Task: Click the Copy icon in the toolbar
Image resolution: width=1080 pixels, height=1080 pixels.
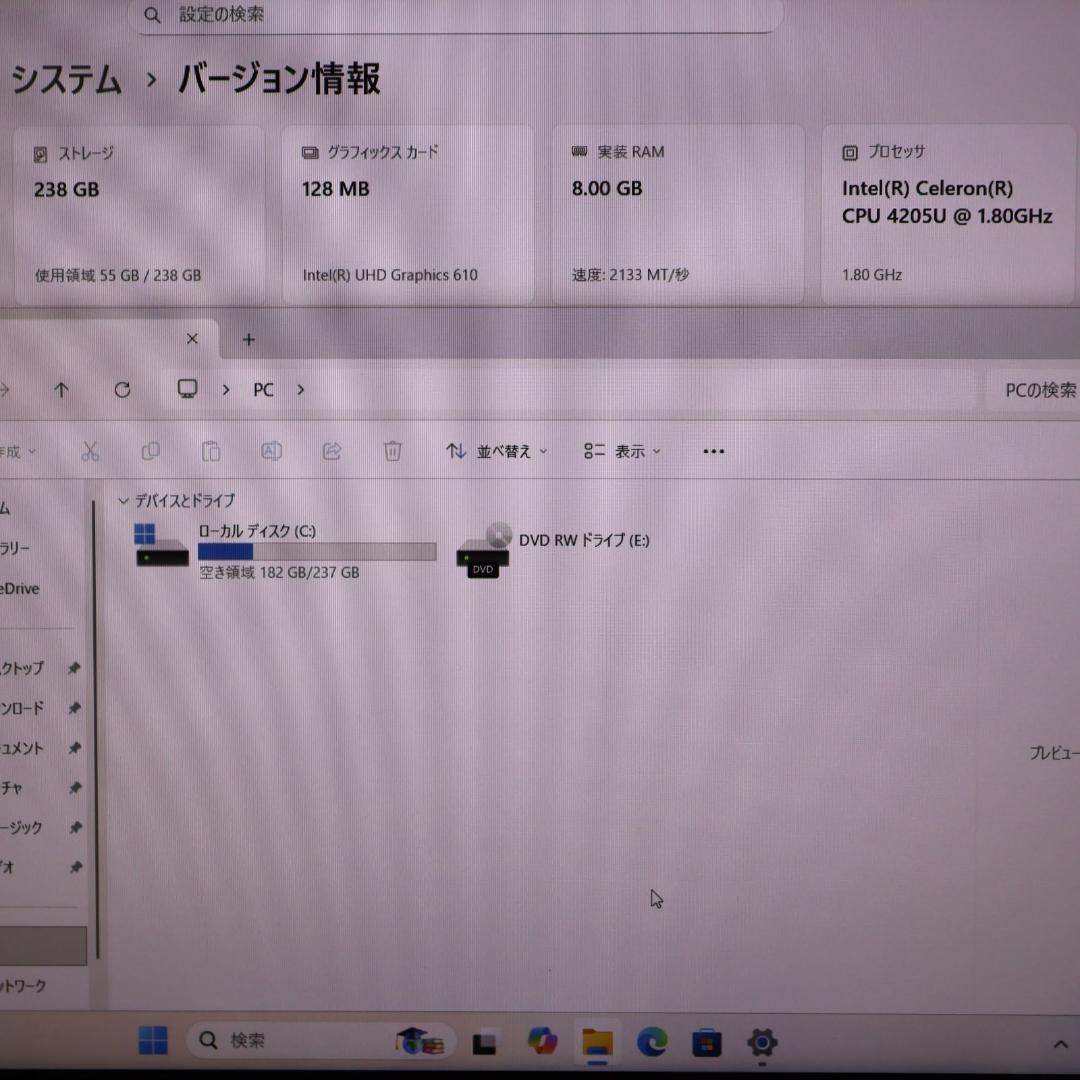Action: click(151, 451)
